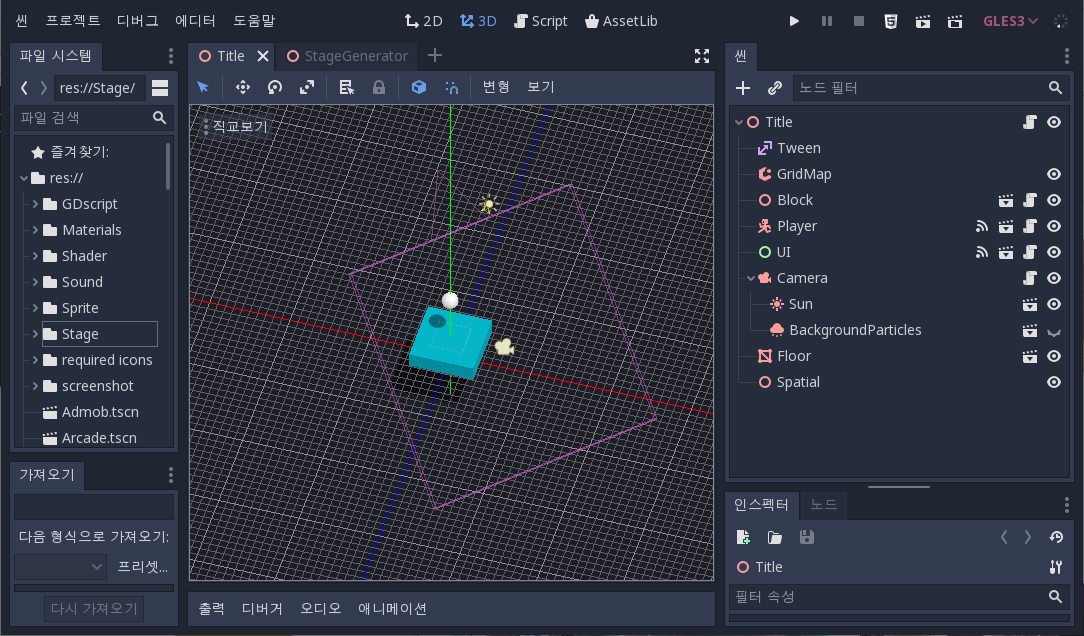This screenshot has height=636, width=1084.
Task: Hide the Block node
Action: coord(1054,200)
